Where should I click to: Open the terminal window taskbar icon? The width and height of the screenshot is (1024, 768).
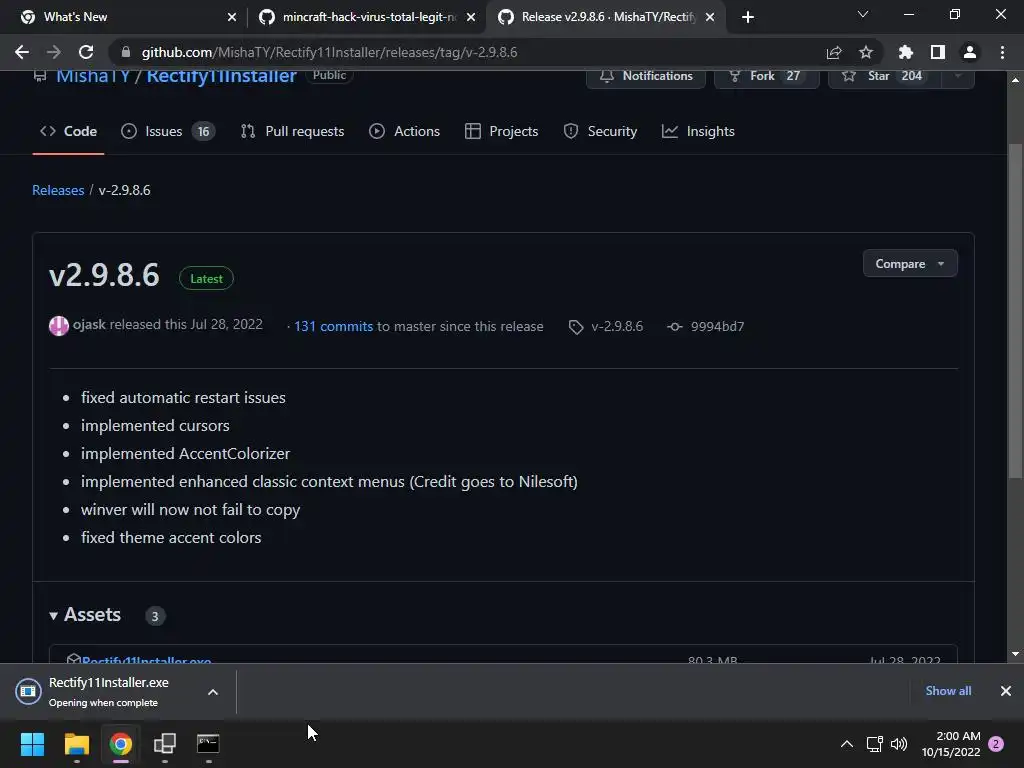(x=208, y=744)
